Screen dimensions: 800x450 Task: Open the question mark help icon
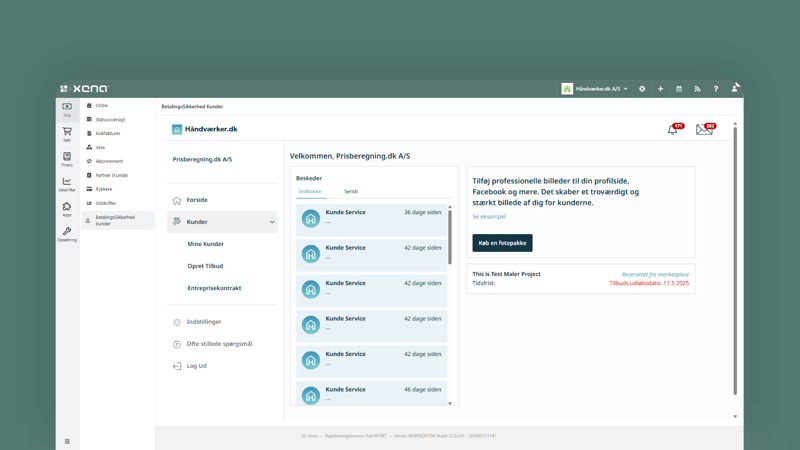(716, 89)
